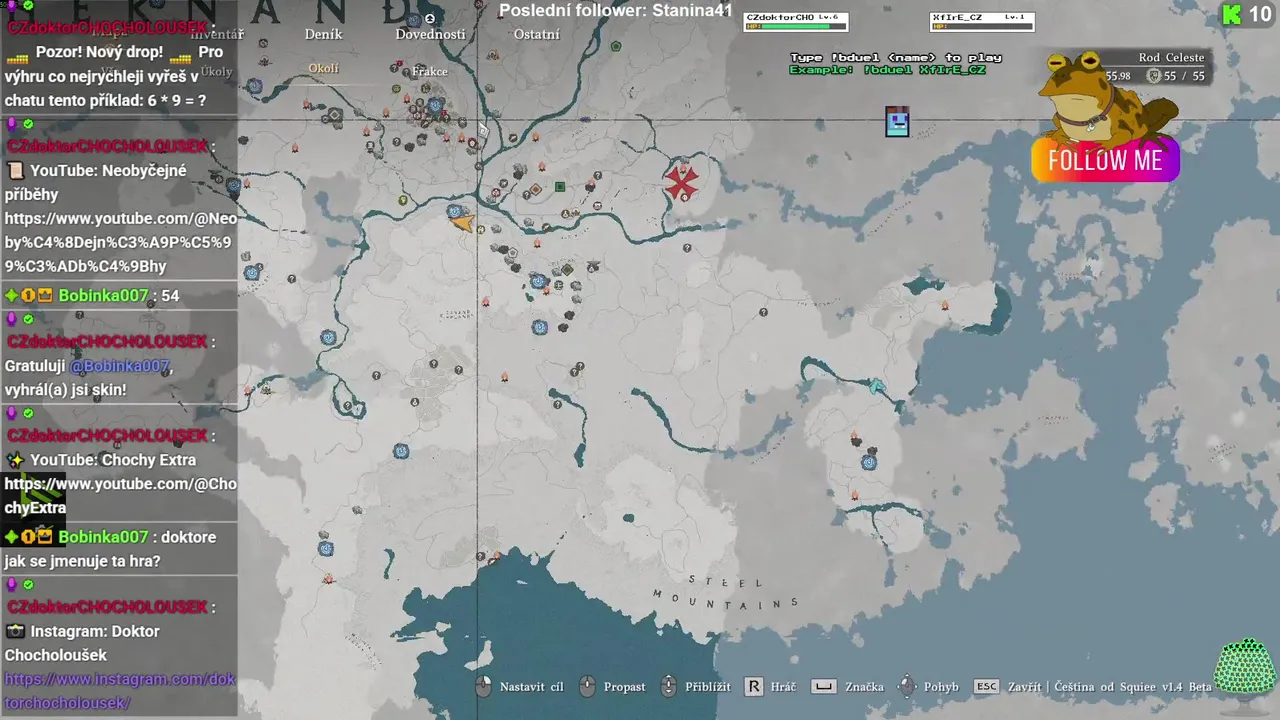The height and width of the screenshot is (720, 1280).
Task: Click the Nastavit cíl hint label
Action: [532, 687]
